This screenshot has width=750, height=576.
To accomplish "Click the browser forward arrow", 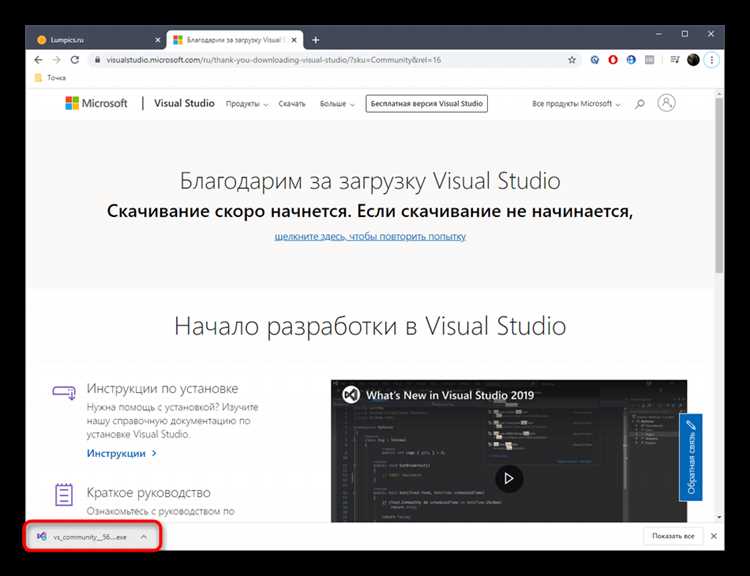I will pos(56,60).
